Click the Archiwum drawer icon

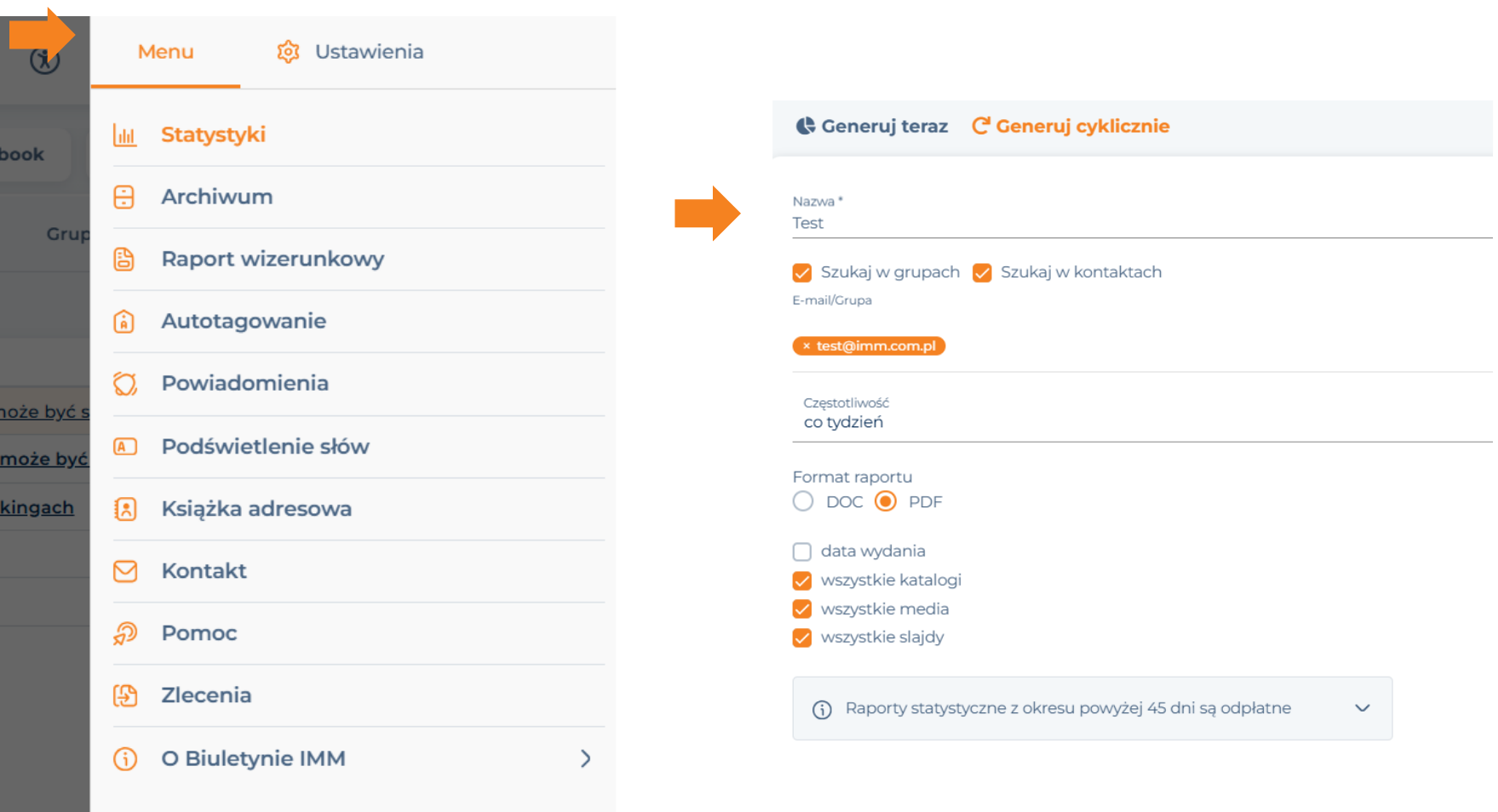tap(124, 197)
